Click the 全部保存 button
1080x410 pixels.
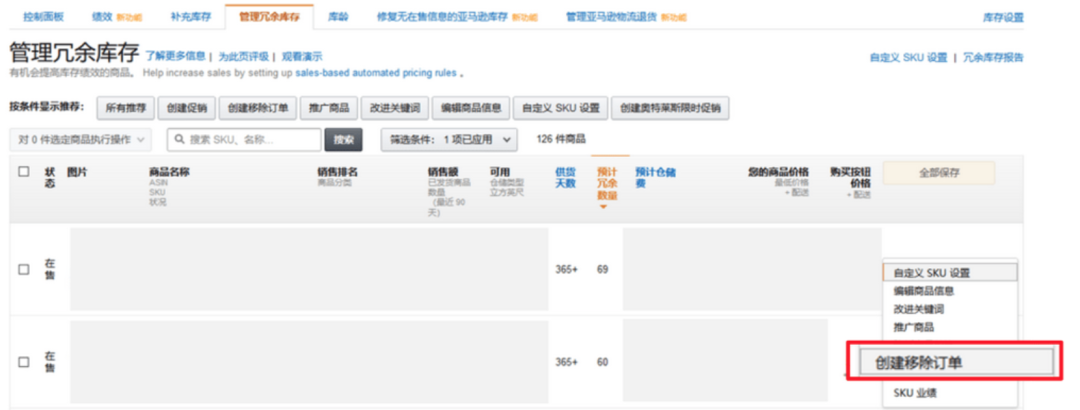(x=939, y=173)
